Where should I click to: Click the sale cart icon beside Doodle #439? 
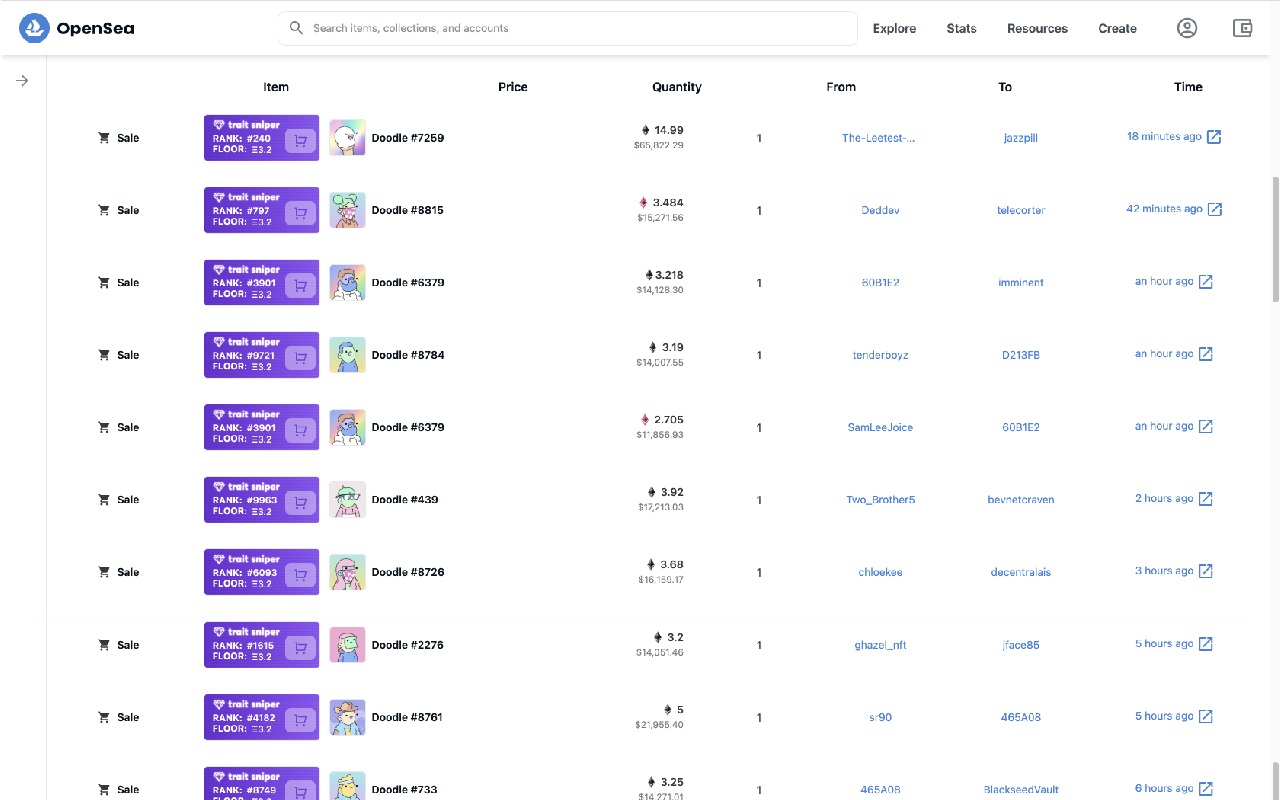pos(103,499)
